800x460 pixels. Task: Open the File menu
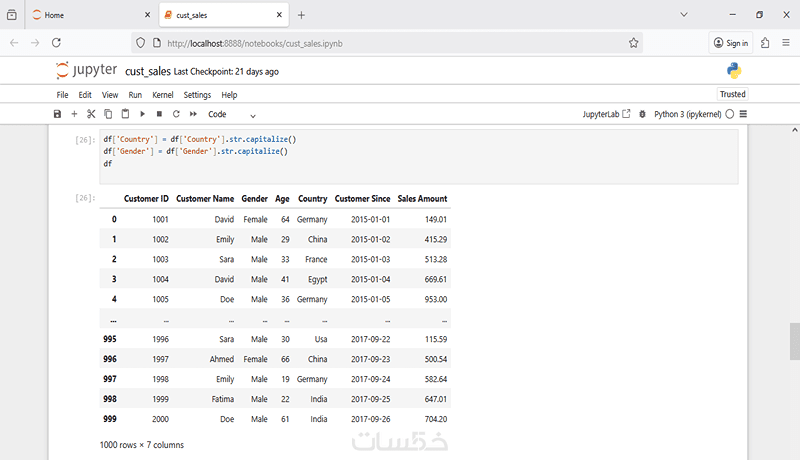62,95
